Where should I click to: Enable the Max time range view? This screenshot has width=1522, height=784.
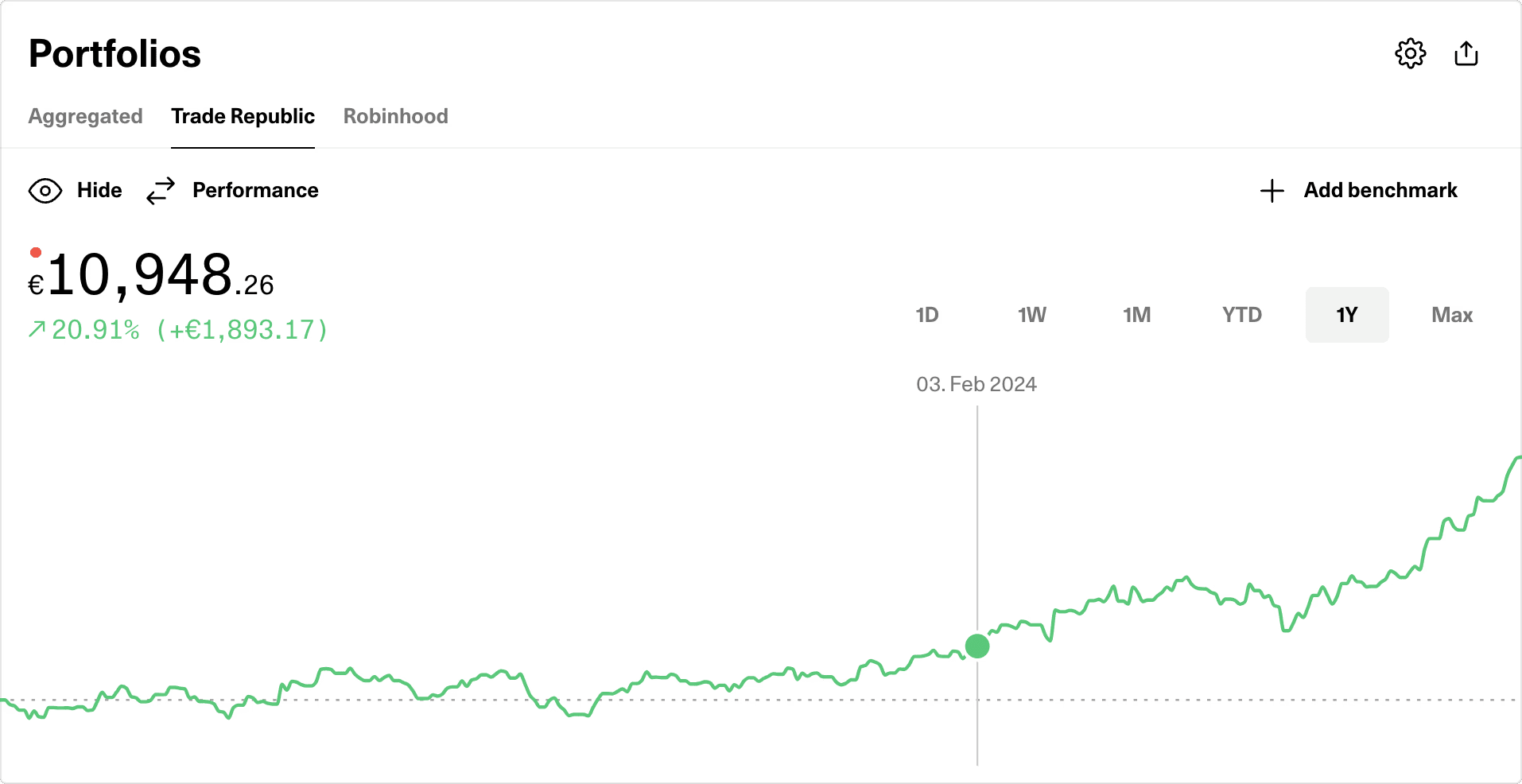(x=1452, y=315)
